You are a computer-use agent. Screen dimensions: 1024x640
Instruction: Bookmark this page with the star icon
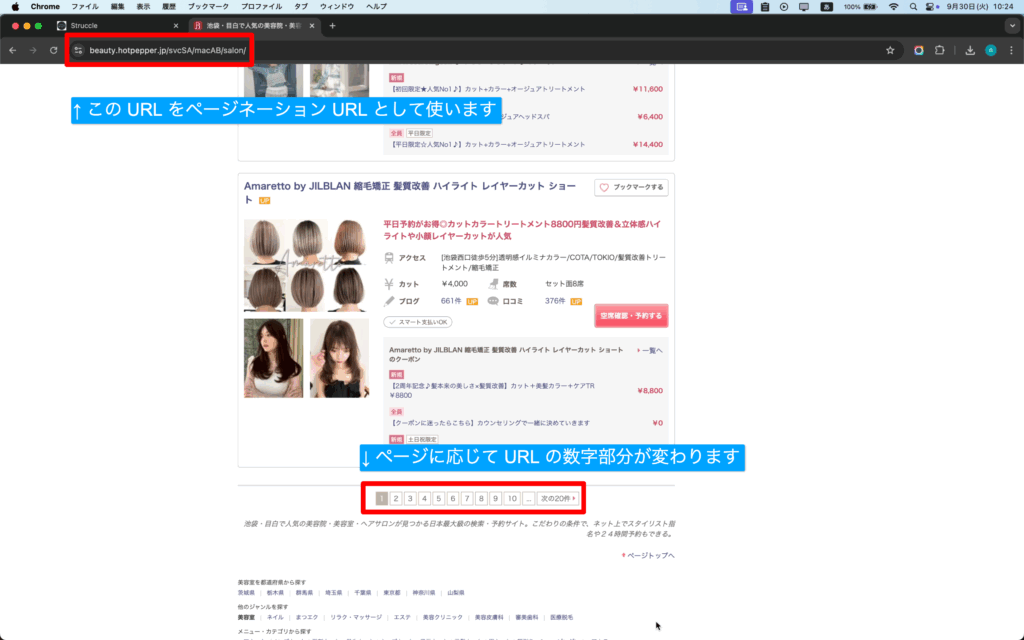click(890, 50)
